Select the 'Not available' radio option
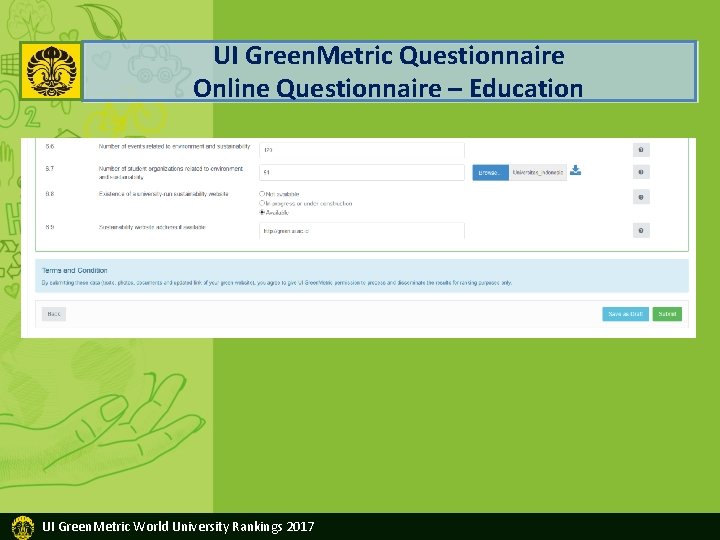720x540 pixels. [262, 194]
